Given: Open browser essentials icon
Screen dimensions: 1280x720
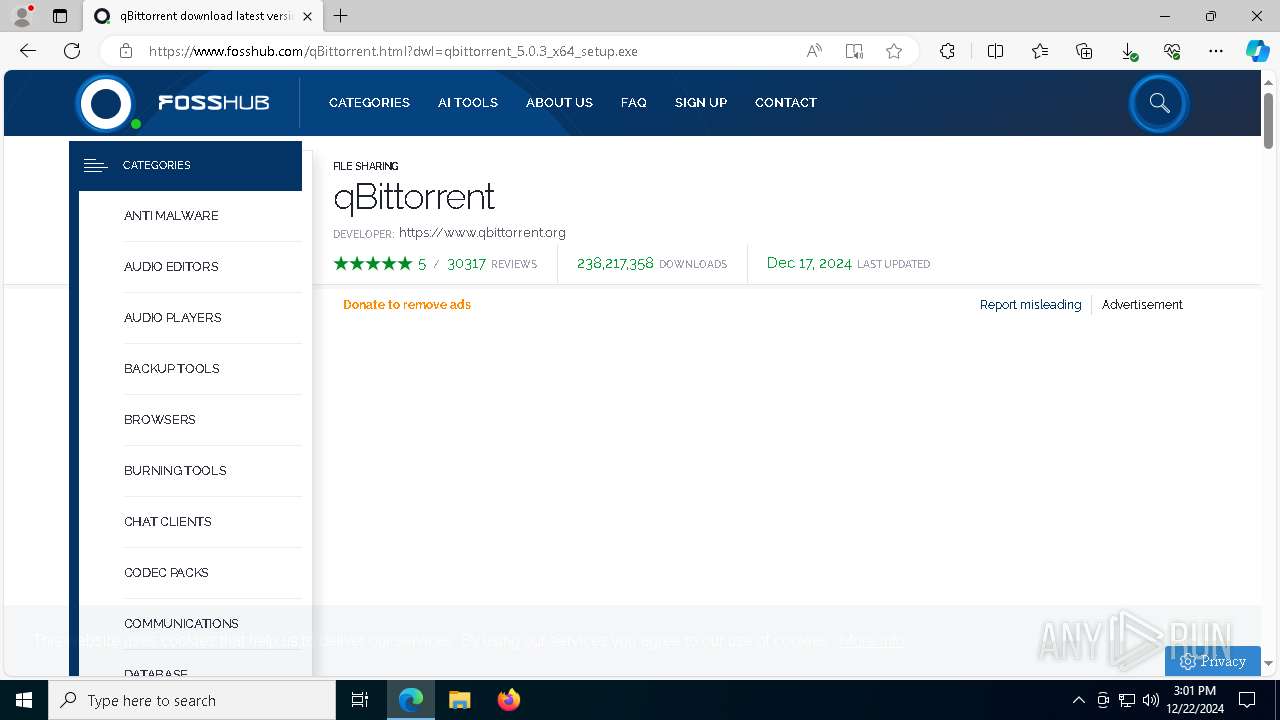Looking at the screenshot, I should pos(1172,51).
